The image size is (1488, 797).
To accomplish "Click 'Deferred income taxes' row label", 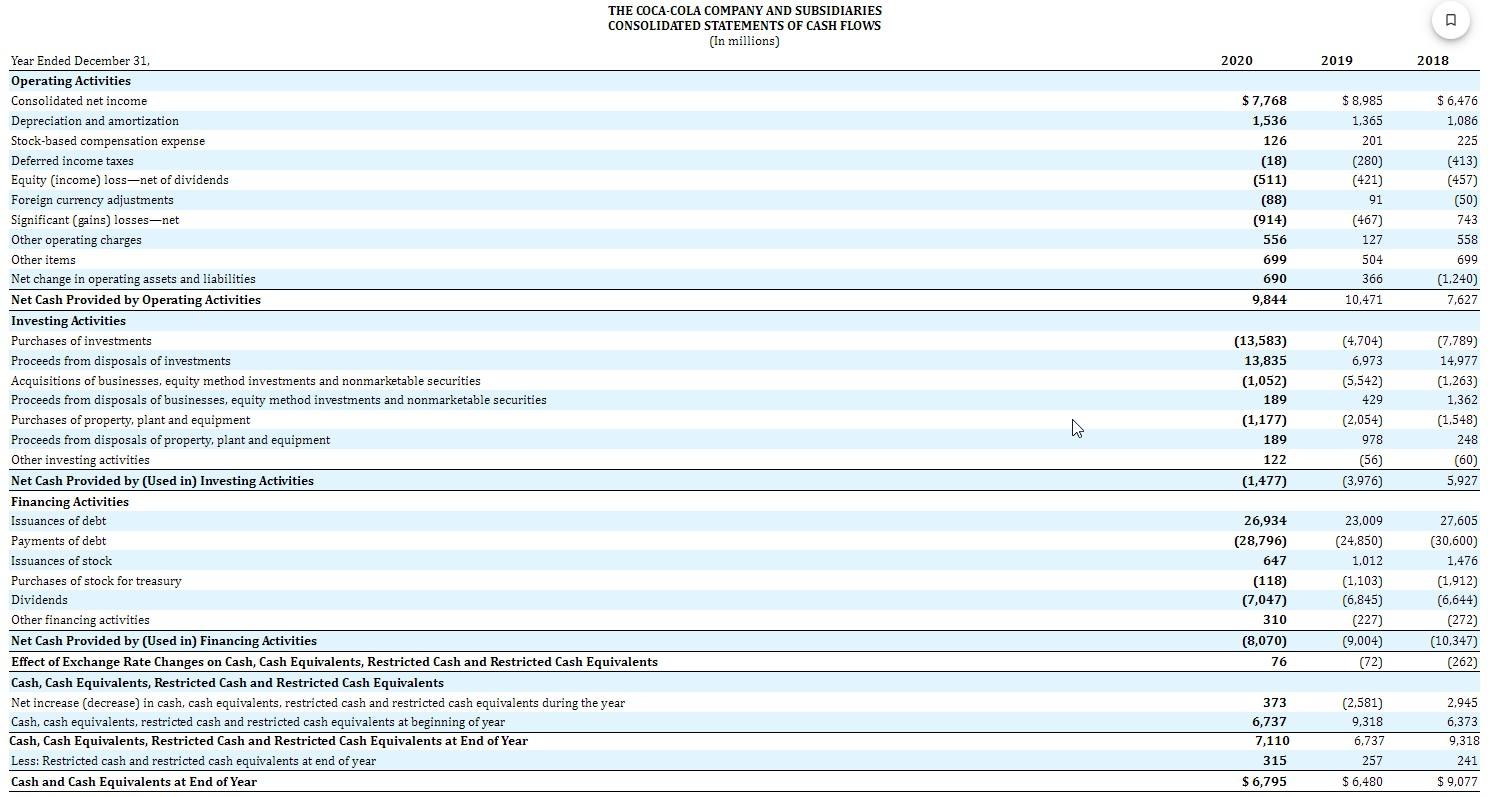I will 72,161.
